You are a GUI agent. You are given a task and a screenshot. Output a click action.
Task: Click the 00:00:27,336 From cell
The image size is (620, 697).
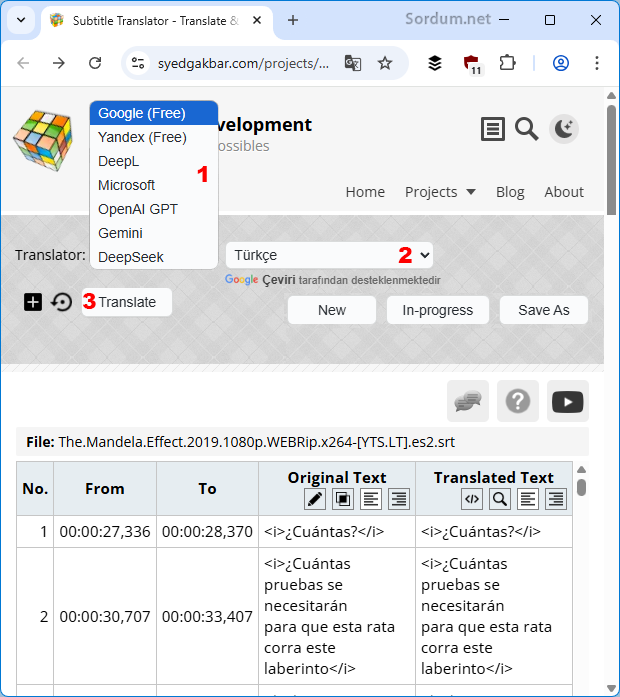(105, 532)
